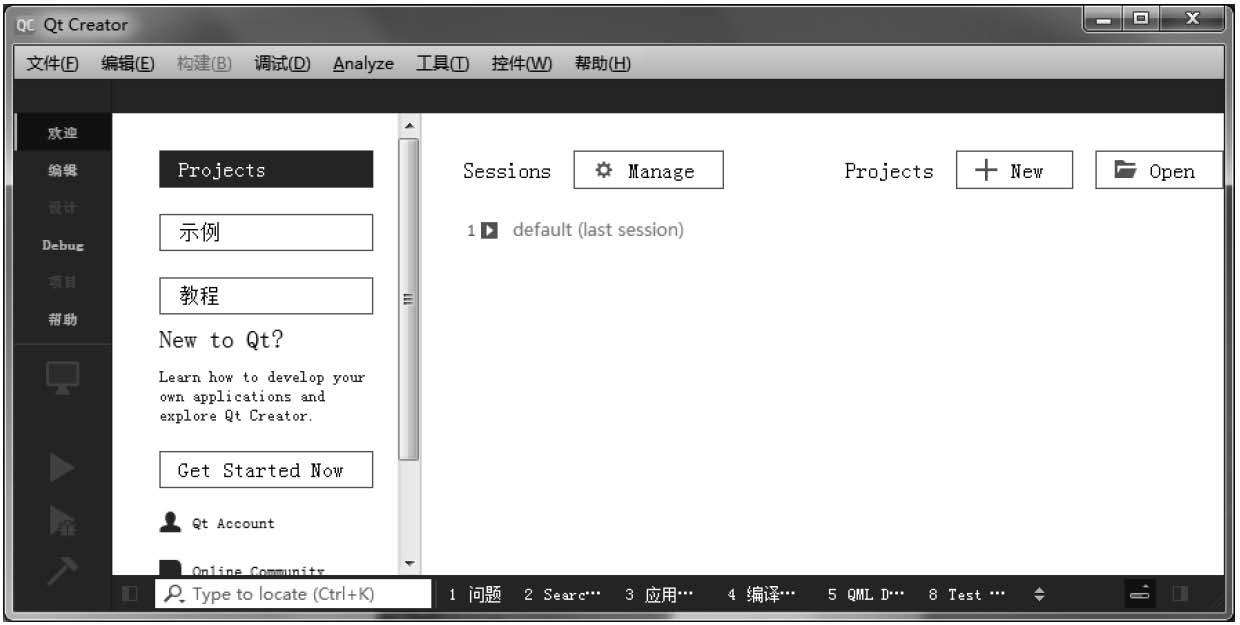Viewport: 1240px width, 625px height.
Task: Click the Build hammer icon
Action: click(x=62, y=572)
